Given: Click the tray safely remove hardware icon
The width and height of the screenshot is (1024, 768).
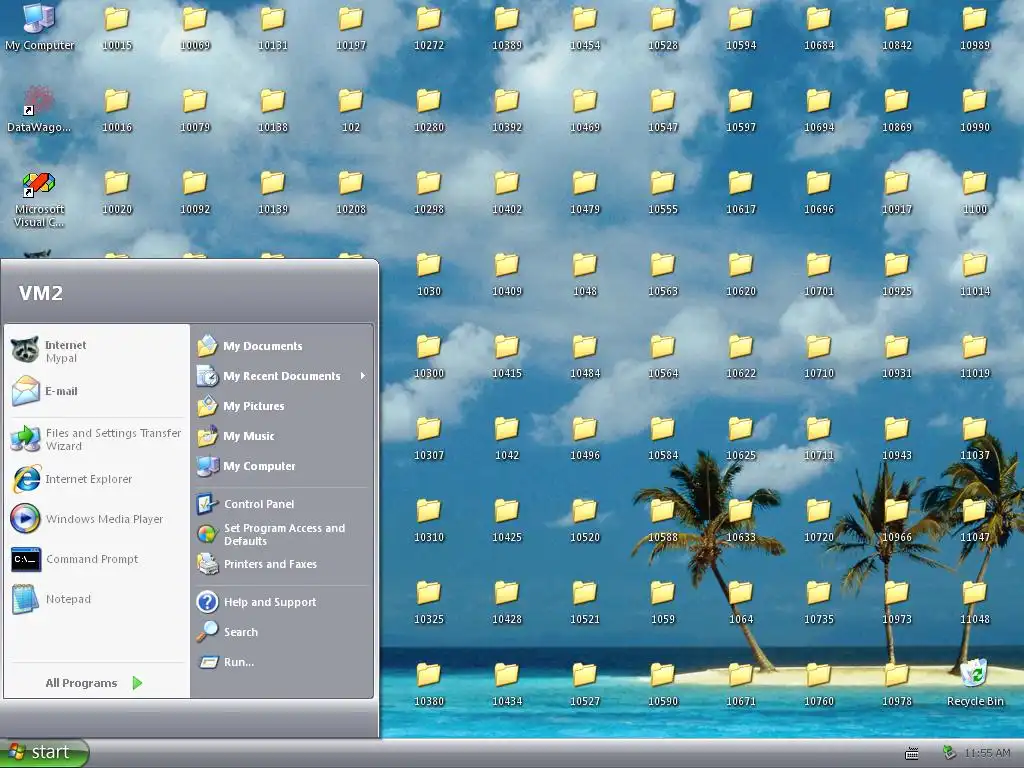Looking at the screenshot, I should click(x=949, y=753).
